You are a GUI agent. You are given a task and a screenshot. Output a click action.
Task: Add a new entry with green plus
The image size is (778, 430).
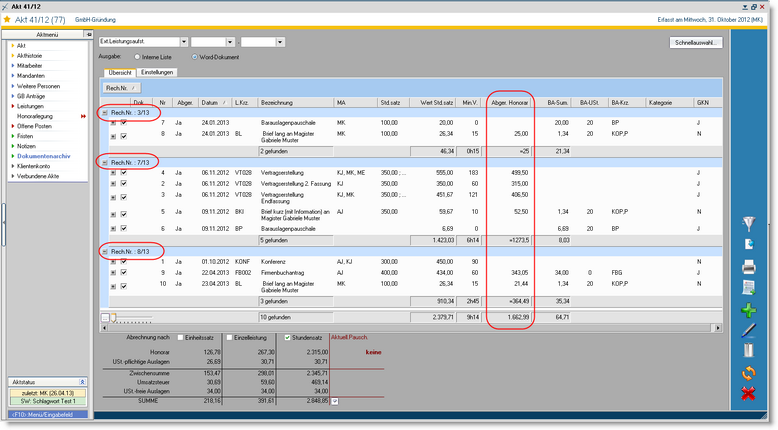coord(749,310)
